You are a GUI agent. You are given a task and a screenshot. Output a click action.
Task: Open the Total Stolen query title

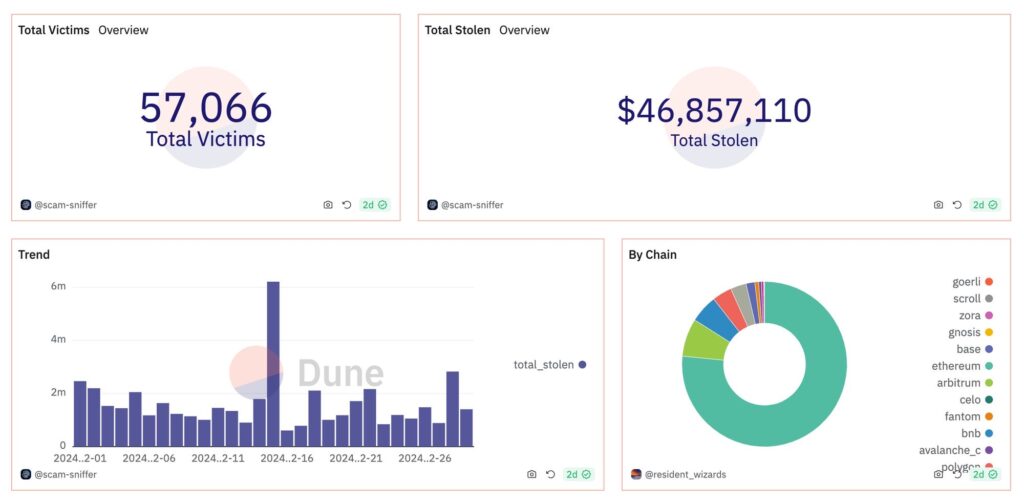point(457,30)
